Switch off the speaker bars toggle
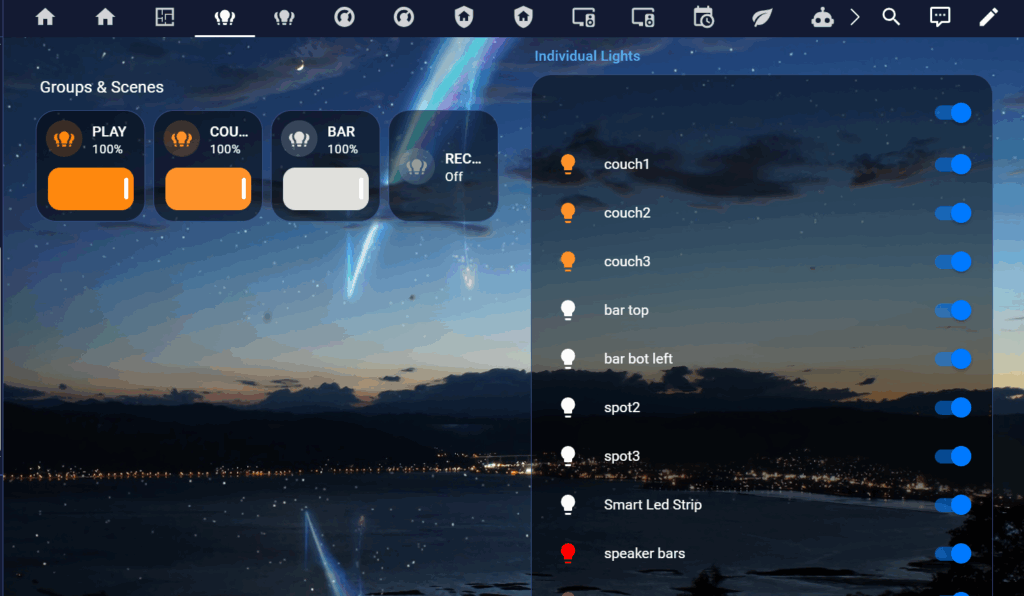The image size is (1024, 596). pos(953,553)
